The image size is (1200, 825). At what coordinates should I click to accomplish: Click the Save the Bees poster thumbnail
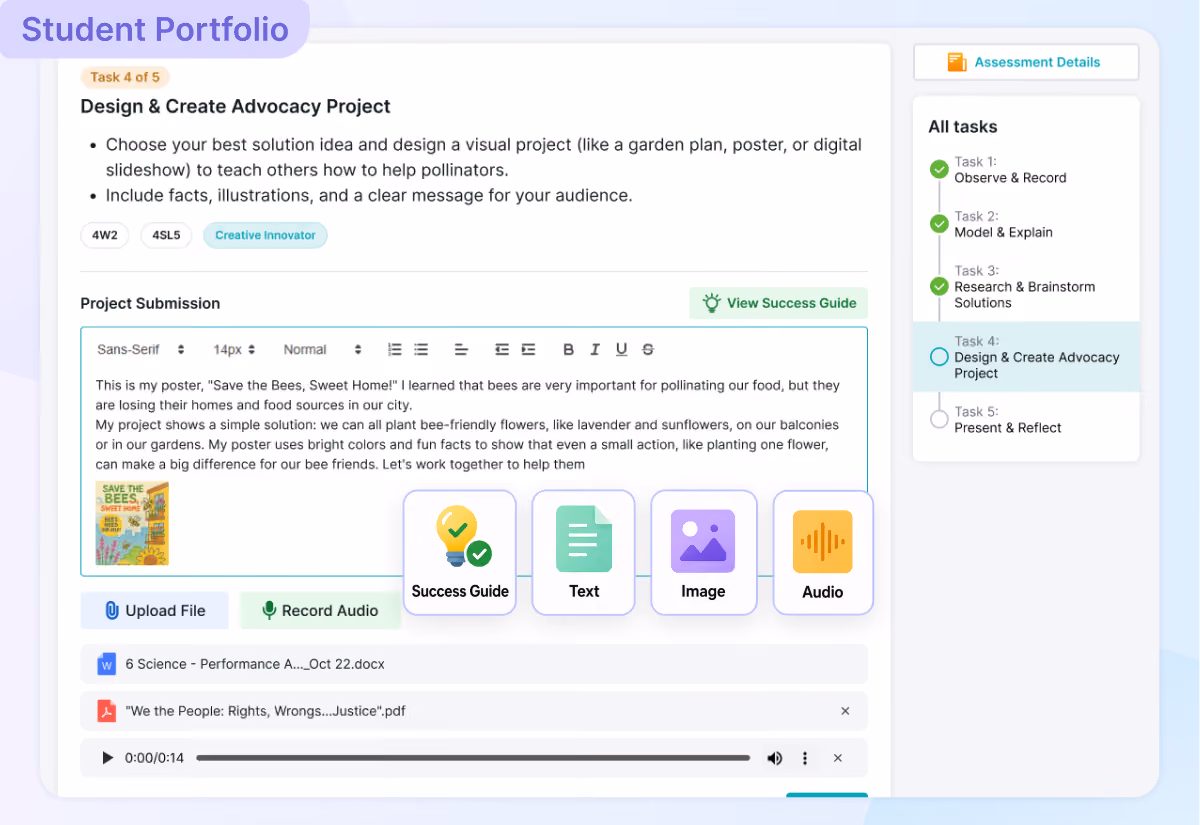tap(132, 523)
